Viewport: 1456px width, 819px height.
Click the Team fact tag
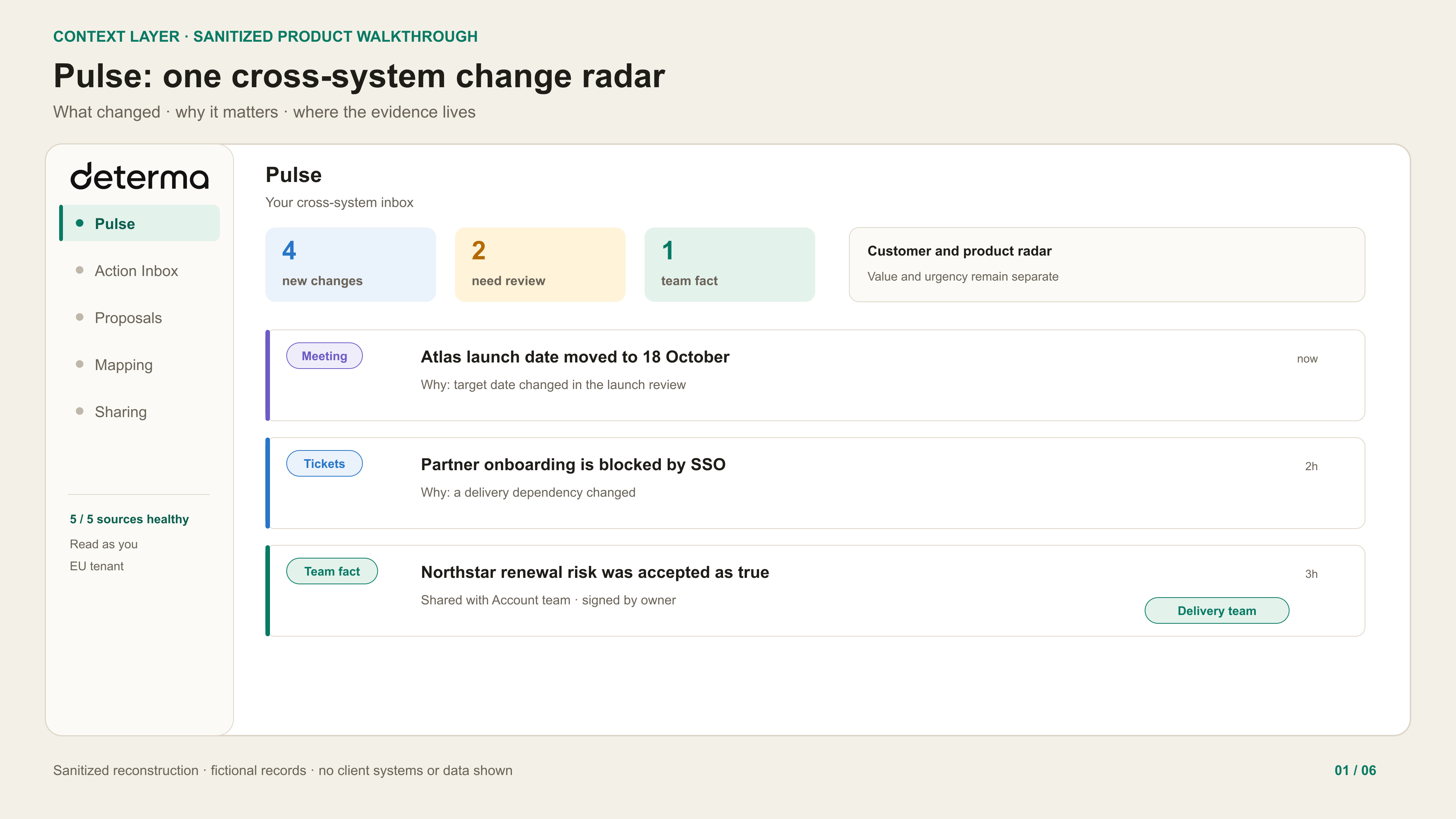click(332, 571)
